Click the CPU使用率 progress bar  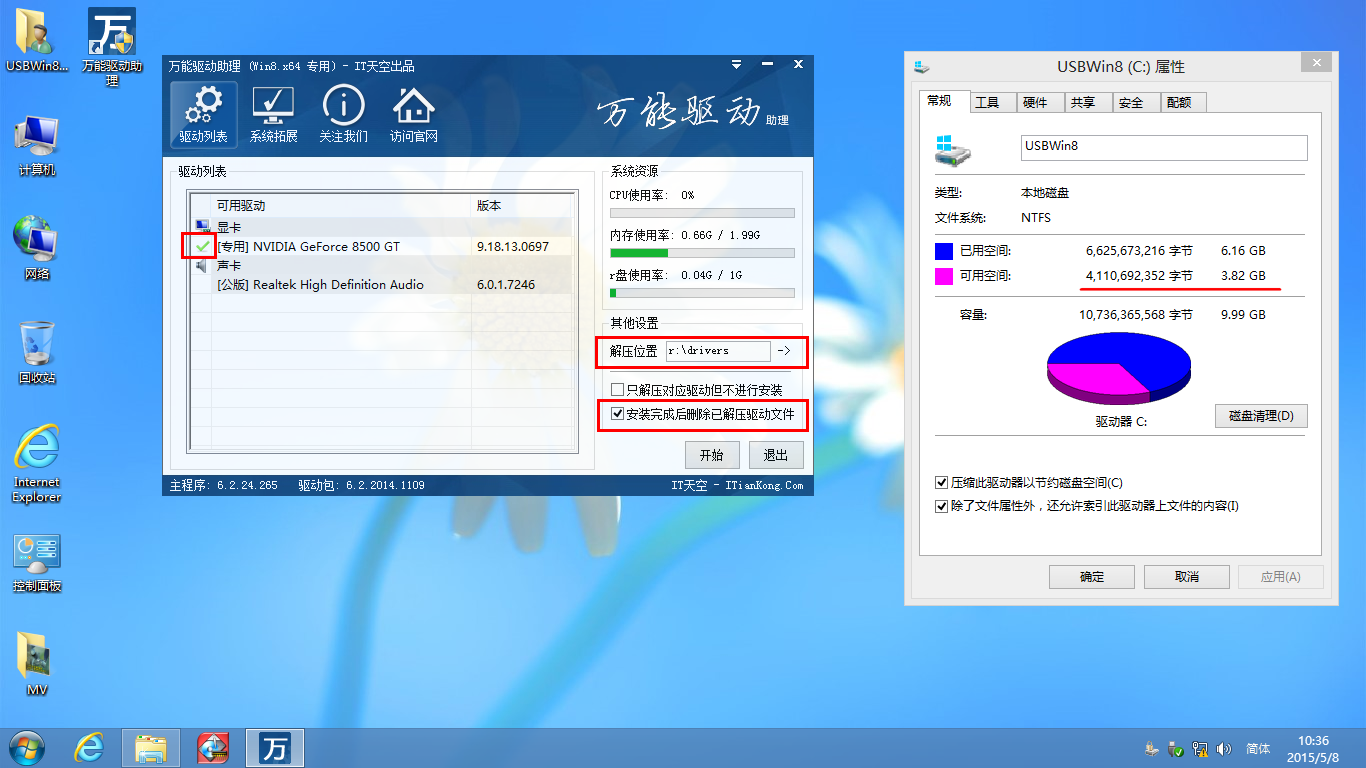tap(702, 213)
